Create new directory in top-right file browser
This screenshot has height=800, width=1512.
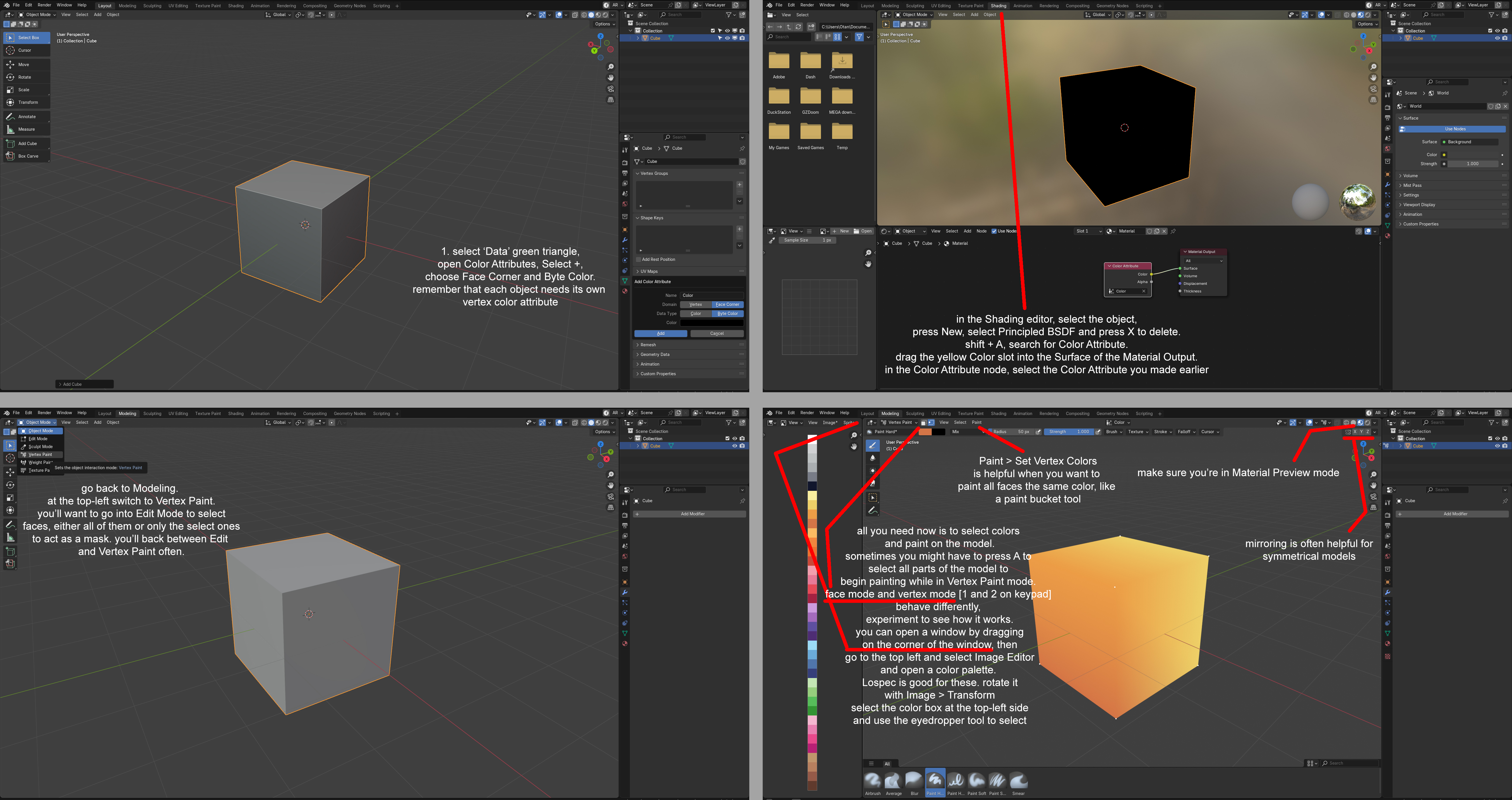point(811,27)
